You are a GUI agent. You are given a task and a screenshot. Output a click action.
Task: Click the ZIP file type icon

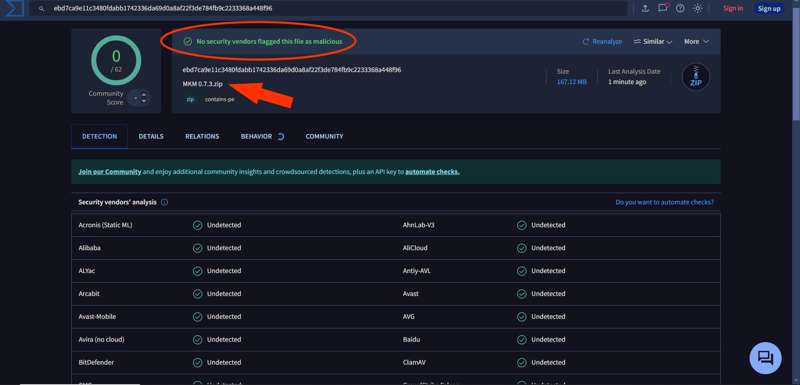pos(695,77)
